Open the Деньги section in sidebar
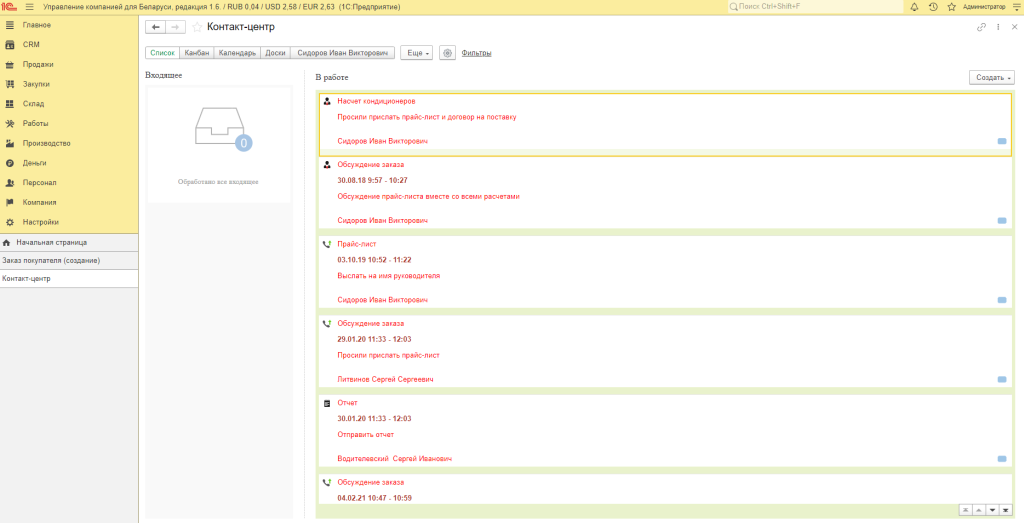 (35, 163)
